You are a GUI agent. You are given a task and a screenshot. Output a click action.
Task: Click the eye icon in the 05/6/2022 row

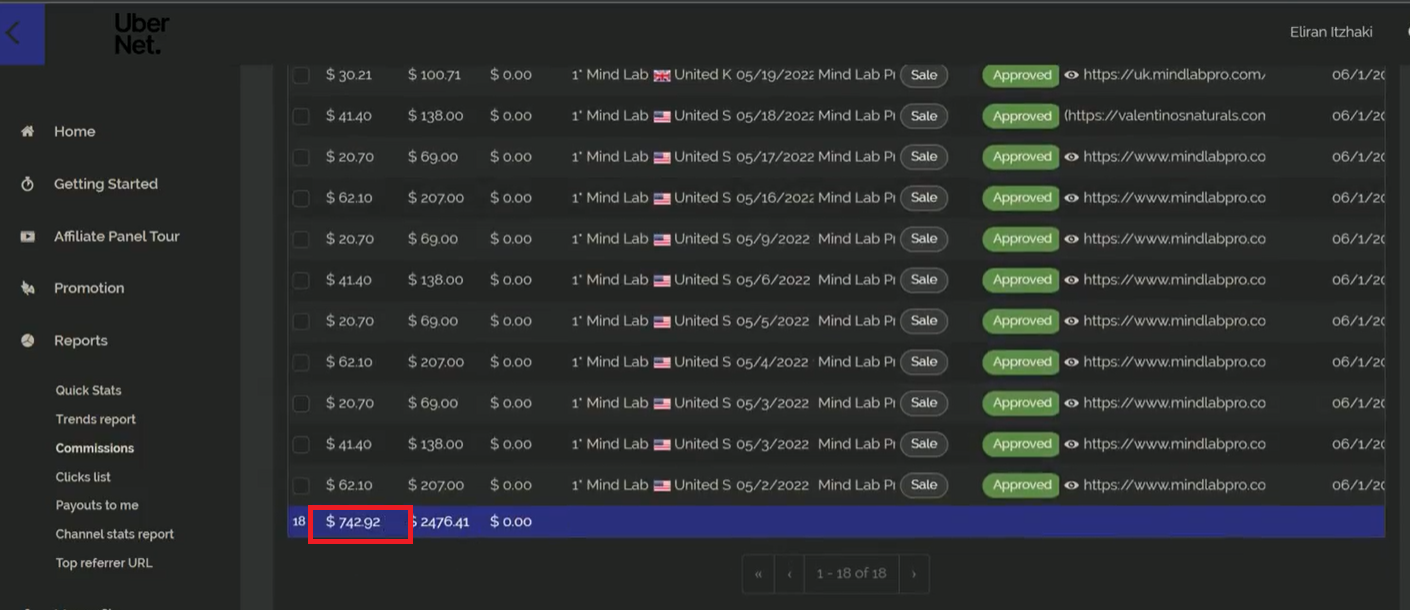1071,280
